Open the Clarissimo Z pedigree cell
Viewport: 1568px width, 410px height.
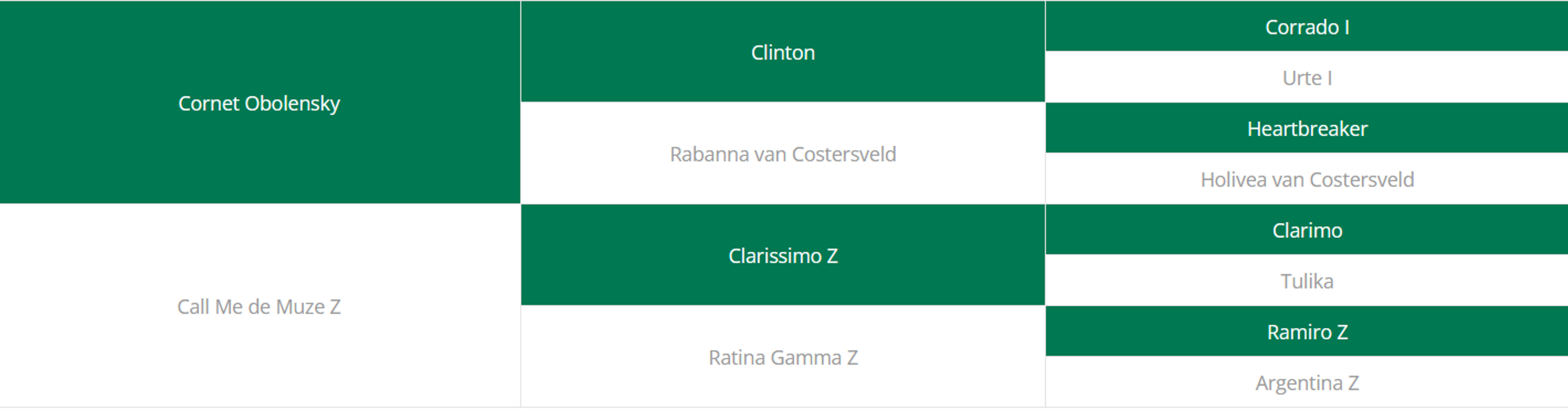[783, 255]
